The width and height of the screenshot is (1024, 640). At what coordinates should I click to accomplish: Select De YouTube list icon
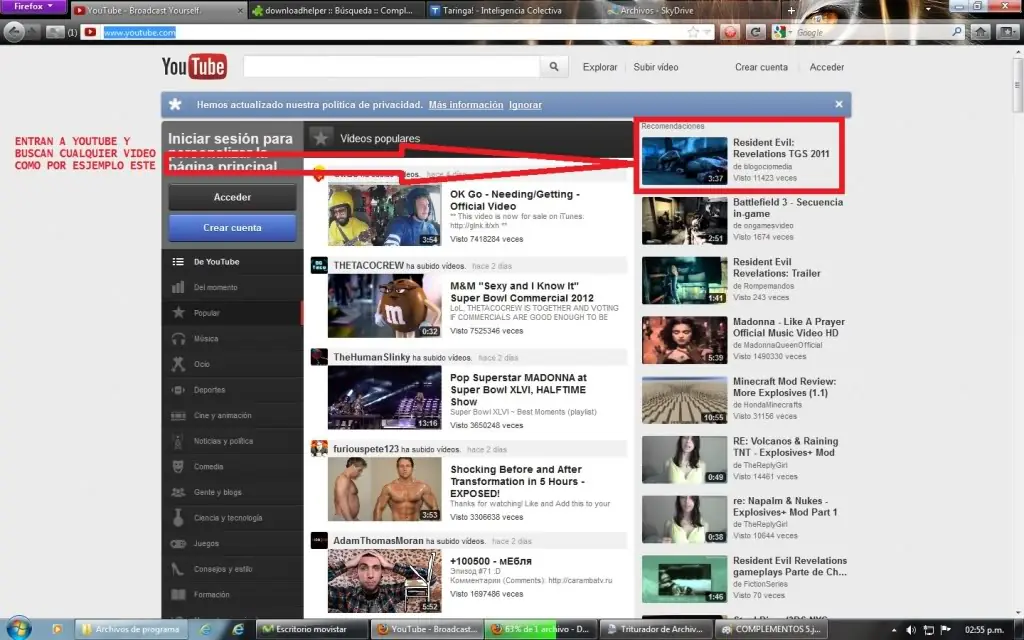coord(178,262)
